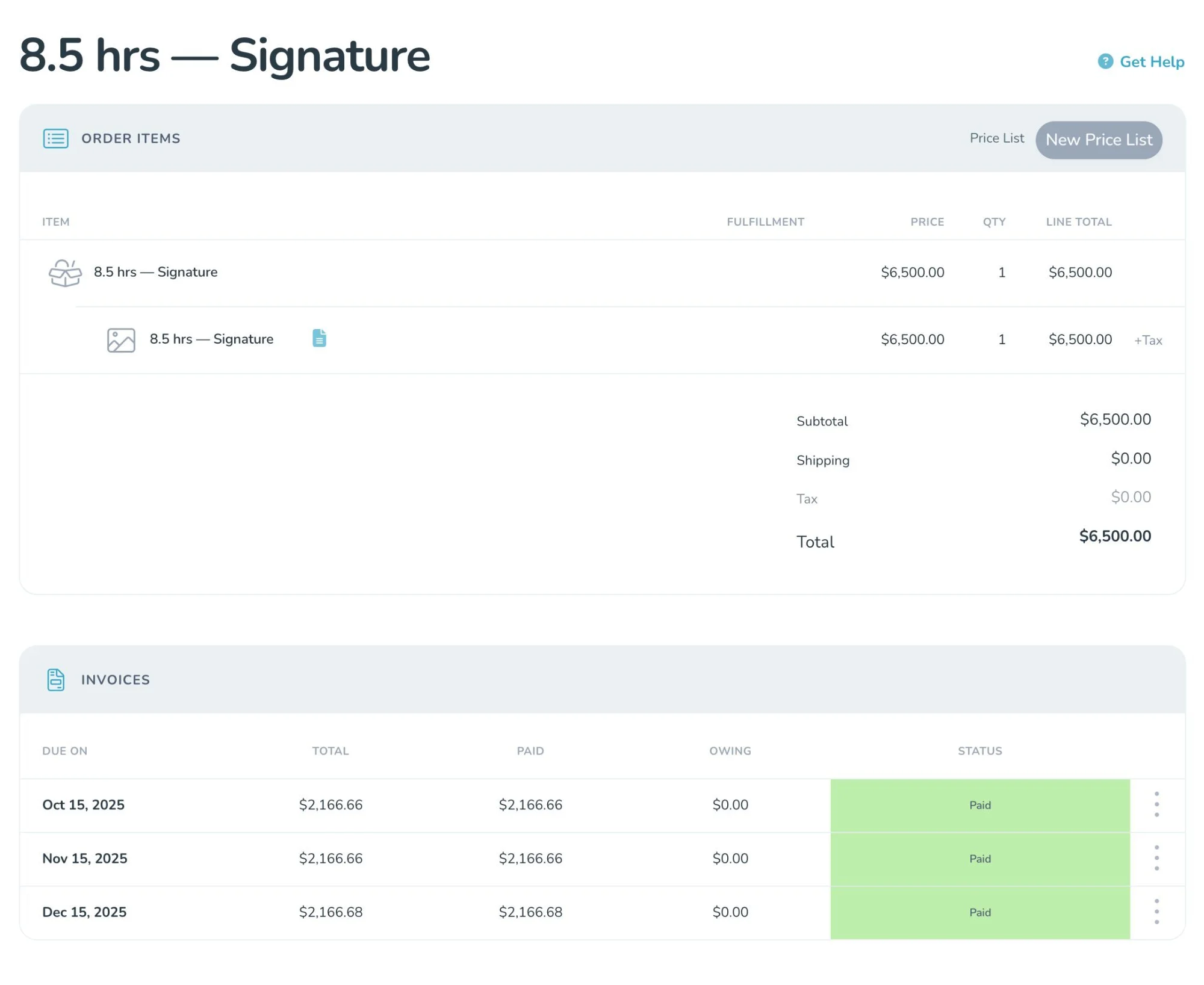Click the nested 8.5 hrs — Signature sub-item

coord(211,339)
